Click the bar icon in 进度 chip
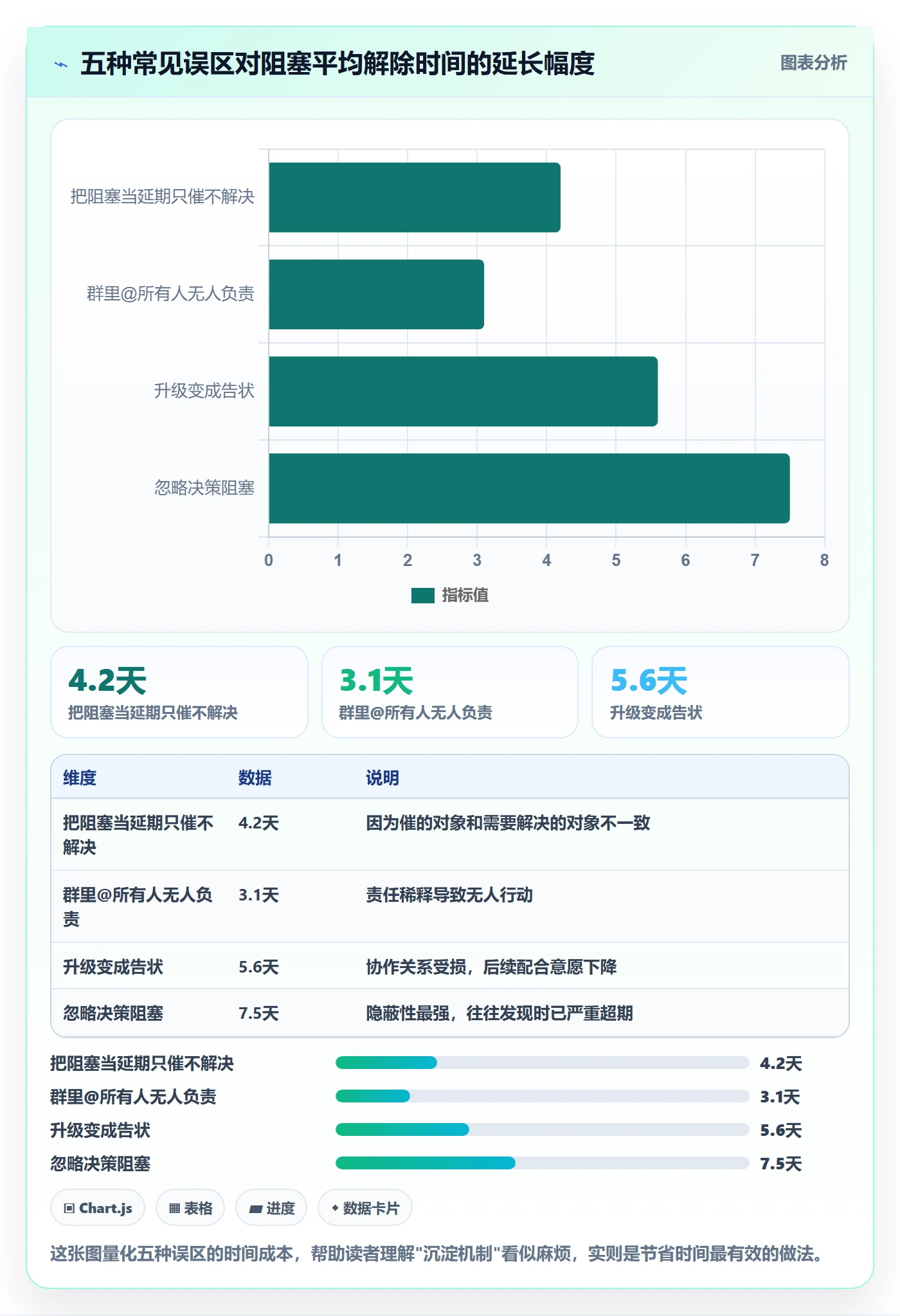The width and height of the screenshot is (900, 1316). point(255,1209)
